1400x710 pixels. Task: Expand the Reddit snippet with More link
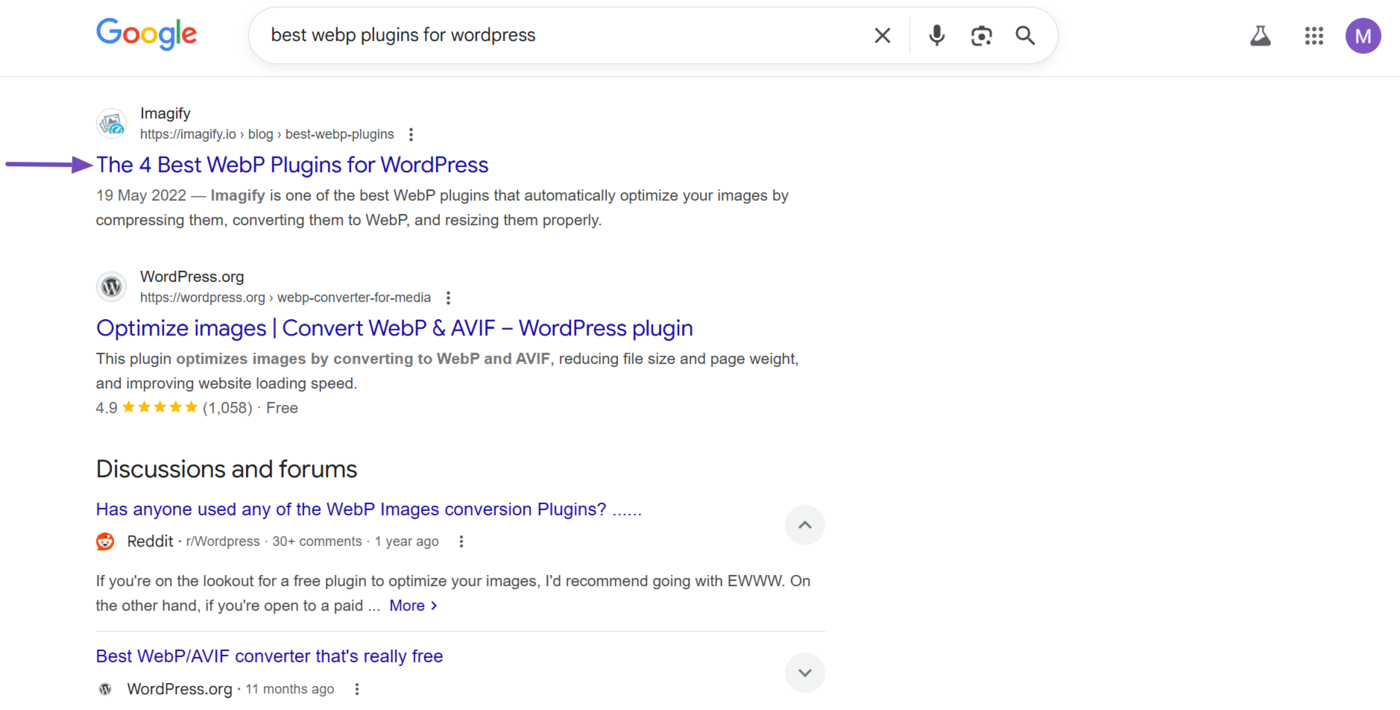coord(413,606)
